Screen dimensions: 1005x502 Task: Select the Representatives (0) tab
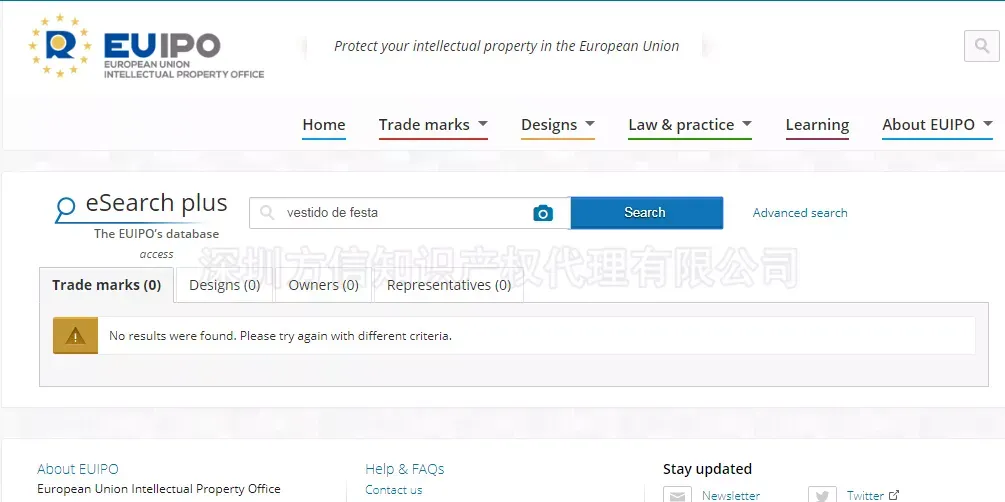[448, 285]
